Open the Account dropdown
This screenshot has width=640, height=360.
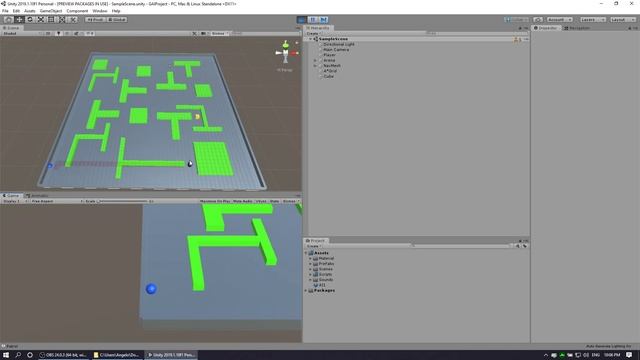tap(559, 20)
